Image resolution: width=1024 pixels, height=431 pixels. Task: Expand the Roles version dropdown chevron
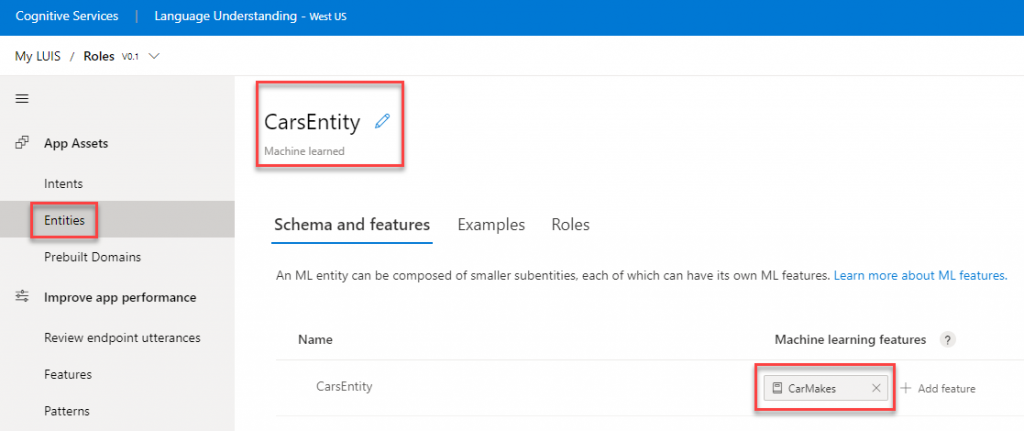[x=154, y=56]
